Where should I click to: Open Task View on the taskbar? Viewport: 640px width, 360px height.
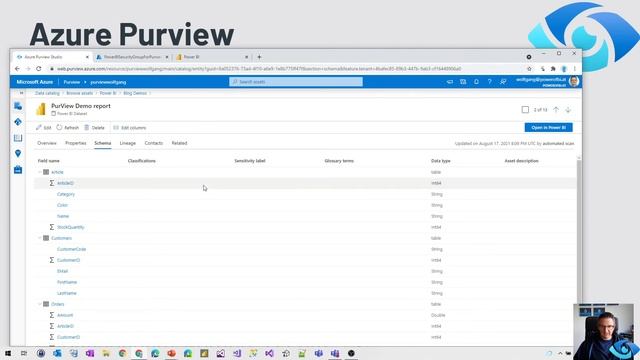(24, 353)
